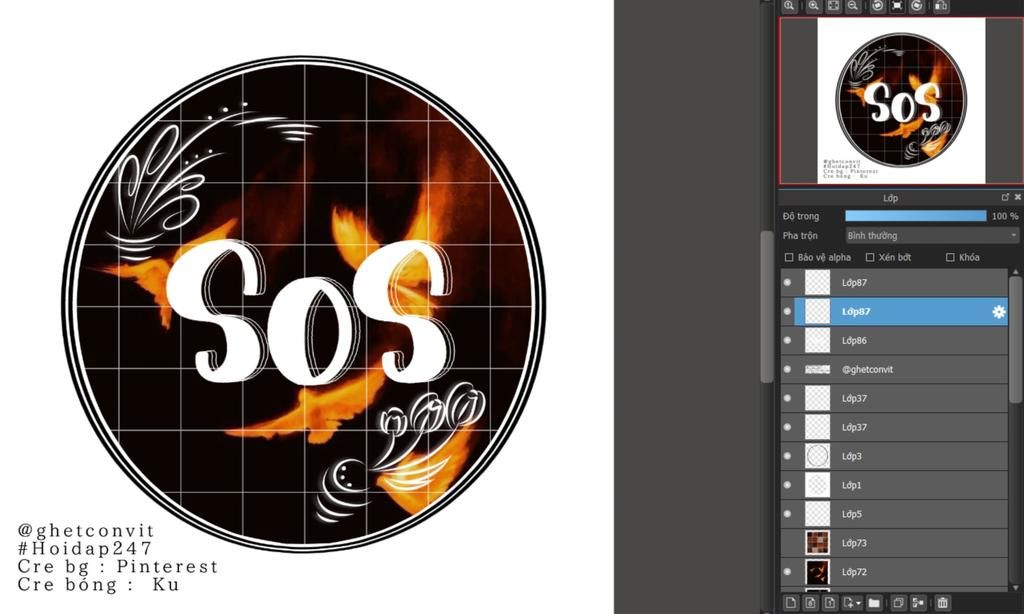Click the scroll-up arrow above layer list scrollbar
The image size is (1024, 614).
(1015, 271)
